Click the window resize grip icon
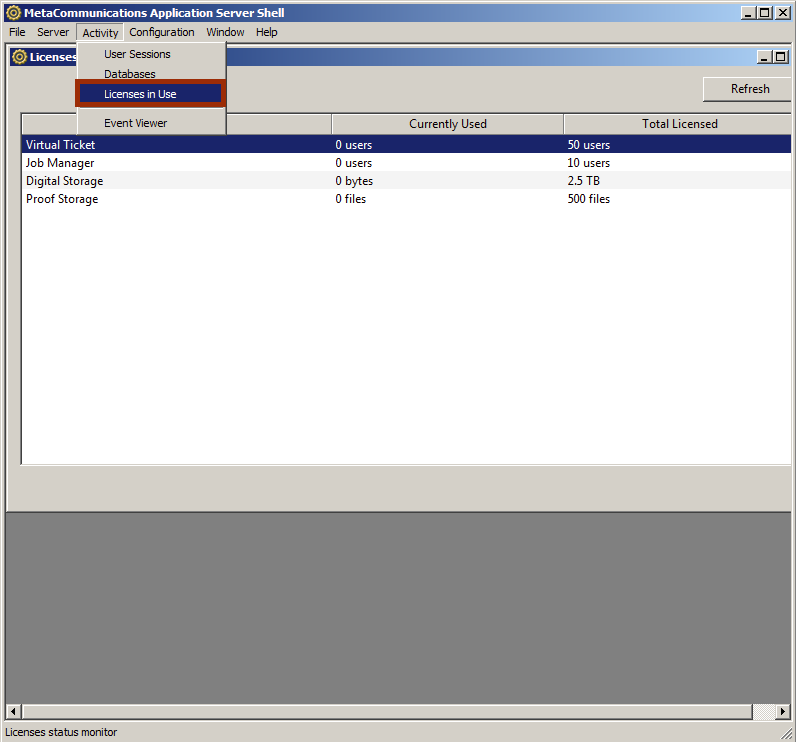796x742 pixels. 787,733
